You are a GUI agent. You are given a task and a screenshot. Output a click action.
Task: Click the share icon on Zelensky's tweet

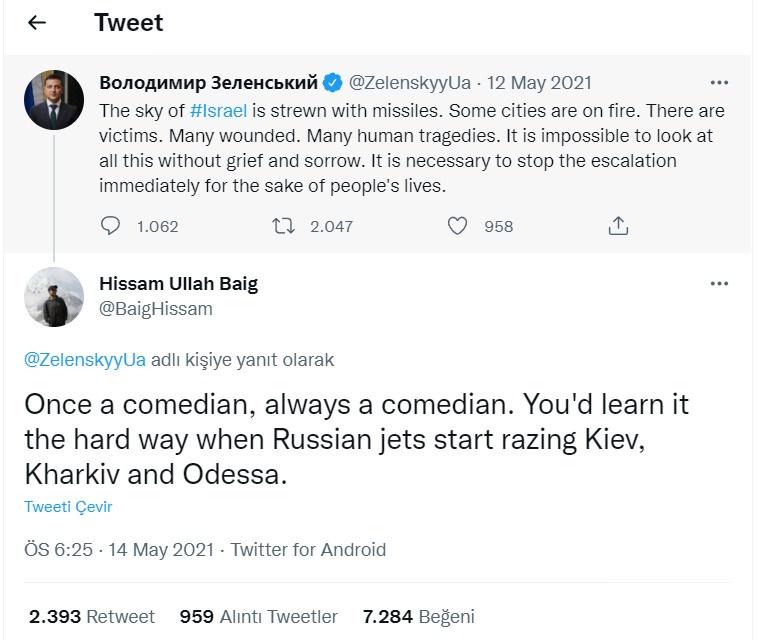click(618, 226)
